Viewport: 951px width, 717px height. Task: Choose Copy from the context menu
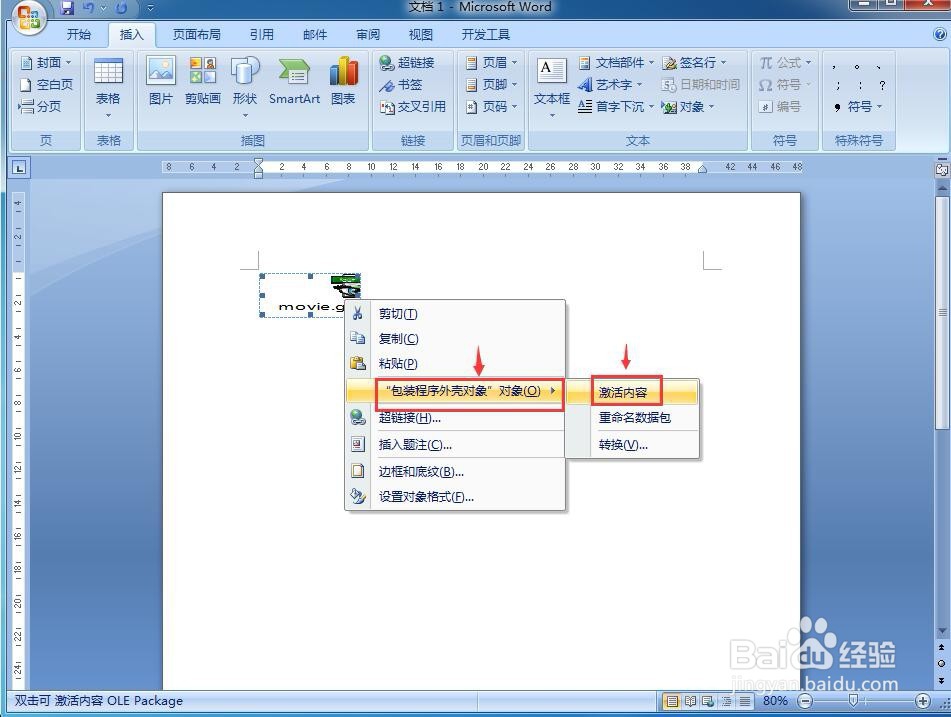tap(455, 338)
